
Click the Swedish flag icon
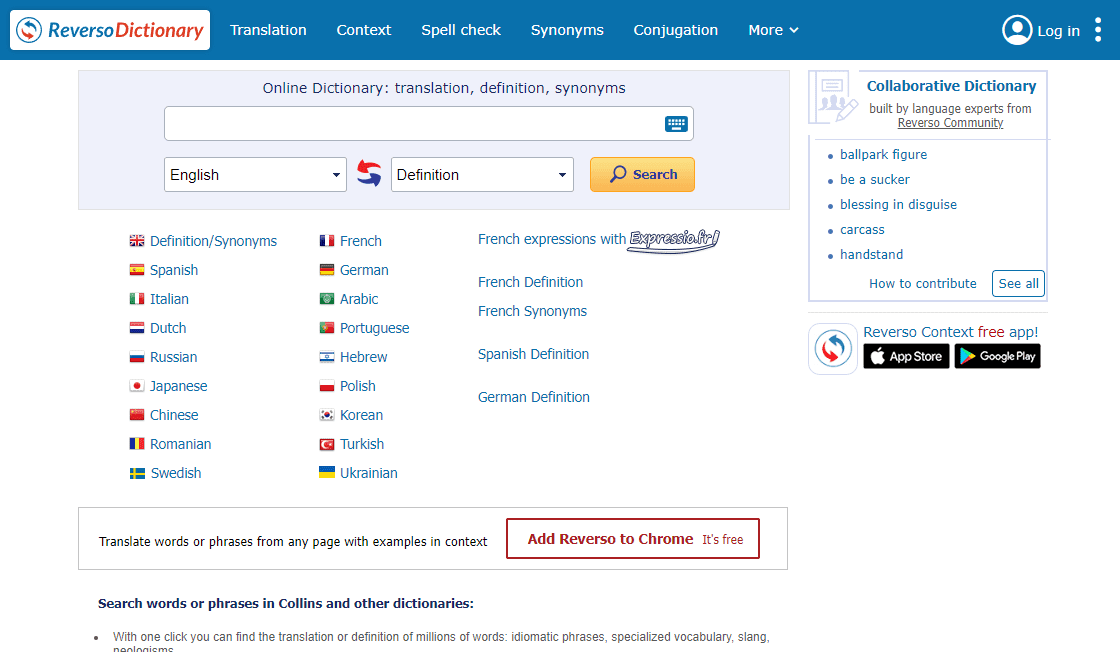pos(137,473)
